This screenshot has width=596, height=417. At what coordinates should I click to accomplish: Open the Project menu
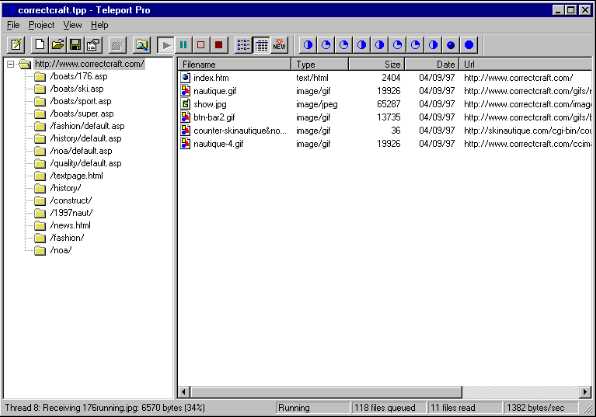point(41,25)
